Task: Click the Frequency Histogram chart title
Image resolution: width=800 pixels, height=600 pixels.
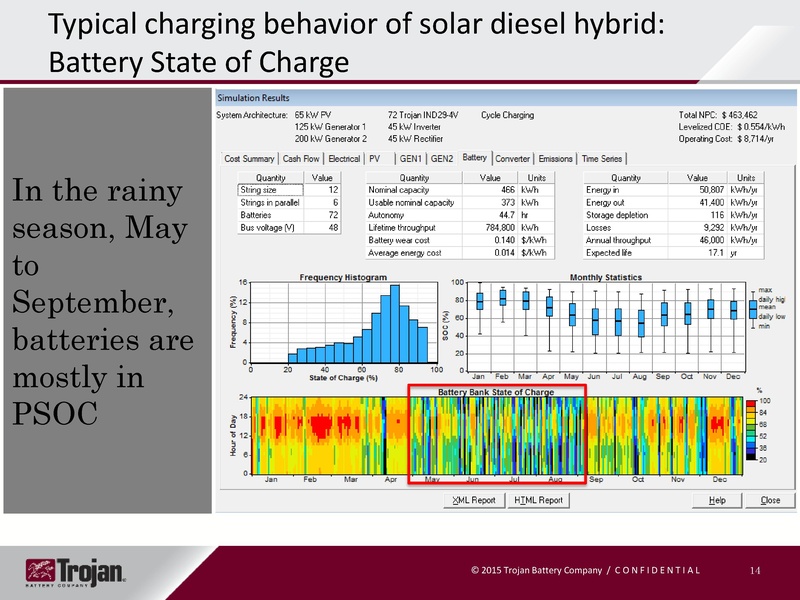Action: pos(343,277)
